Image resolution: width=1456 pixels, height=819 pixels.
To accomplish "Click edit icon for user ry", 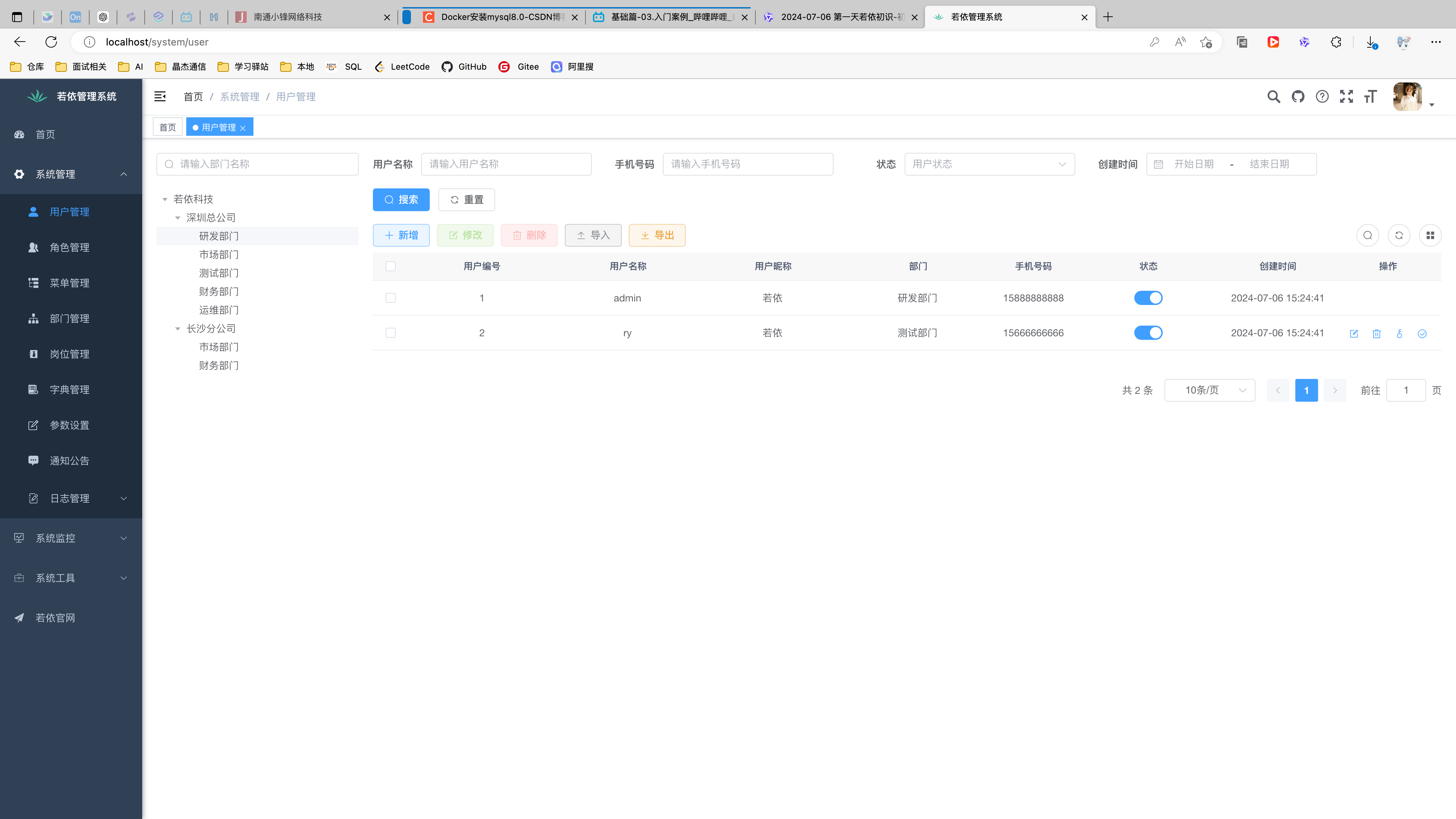I will point(1354,333).
